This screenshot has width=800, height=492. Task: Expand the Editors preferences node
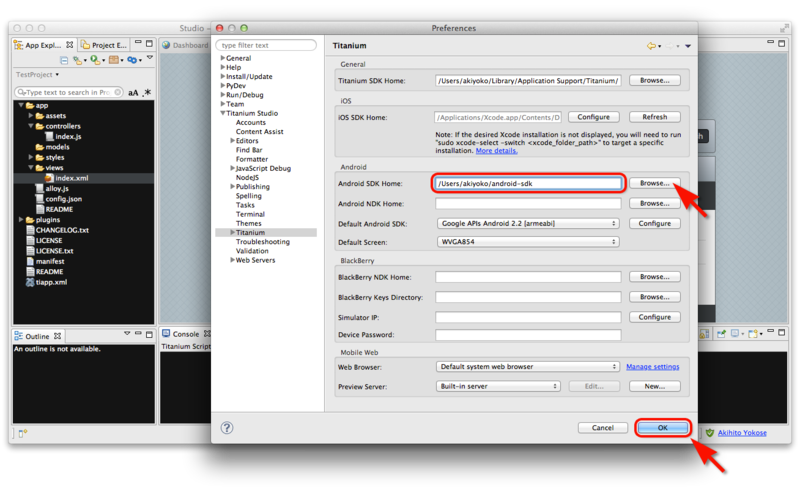pos(232,141)
